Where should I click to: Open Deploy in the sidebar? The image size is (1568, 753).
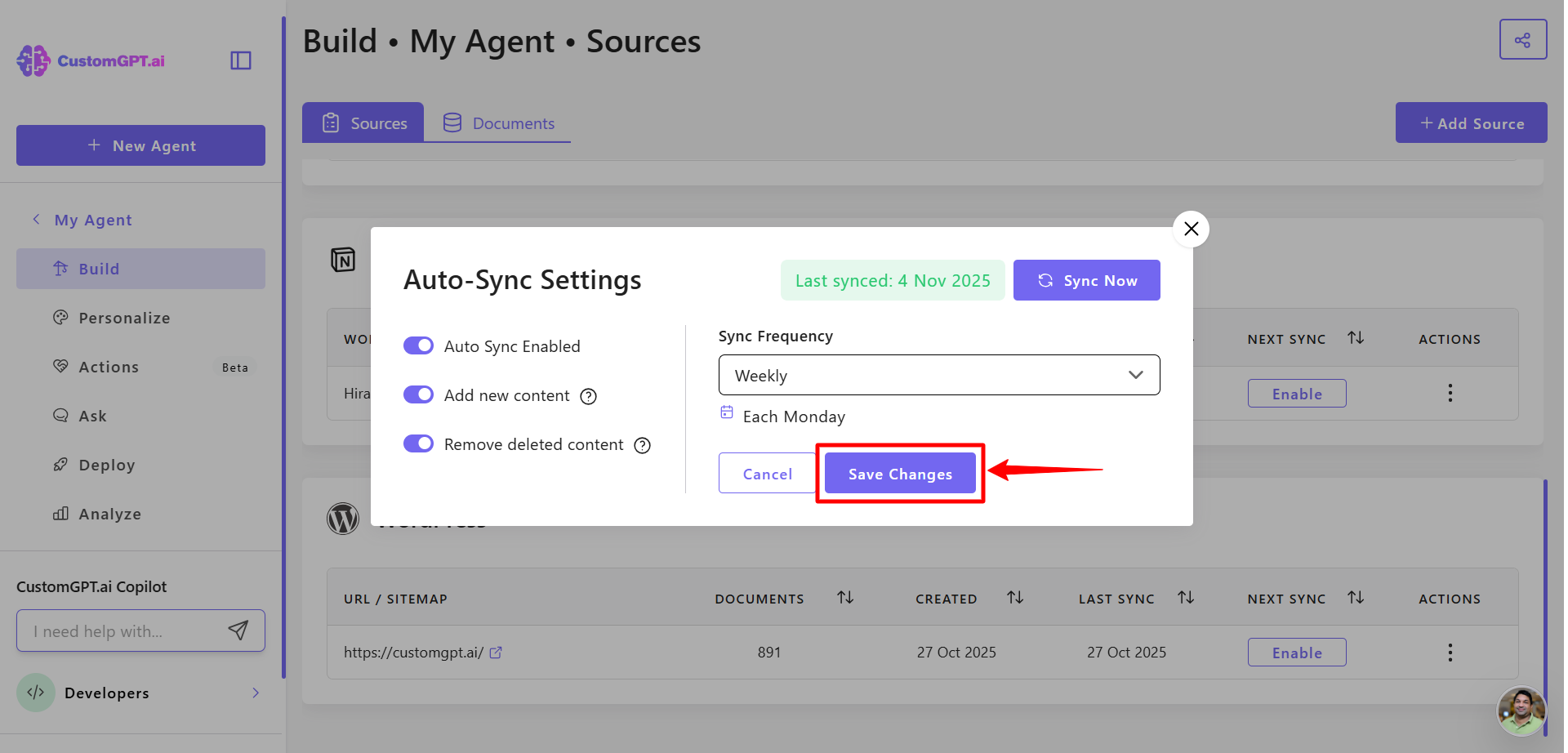tap(140, 465)
